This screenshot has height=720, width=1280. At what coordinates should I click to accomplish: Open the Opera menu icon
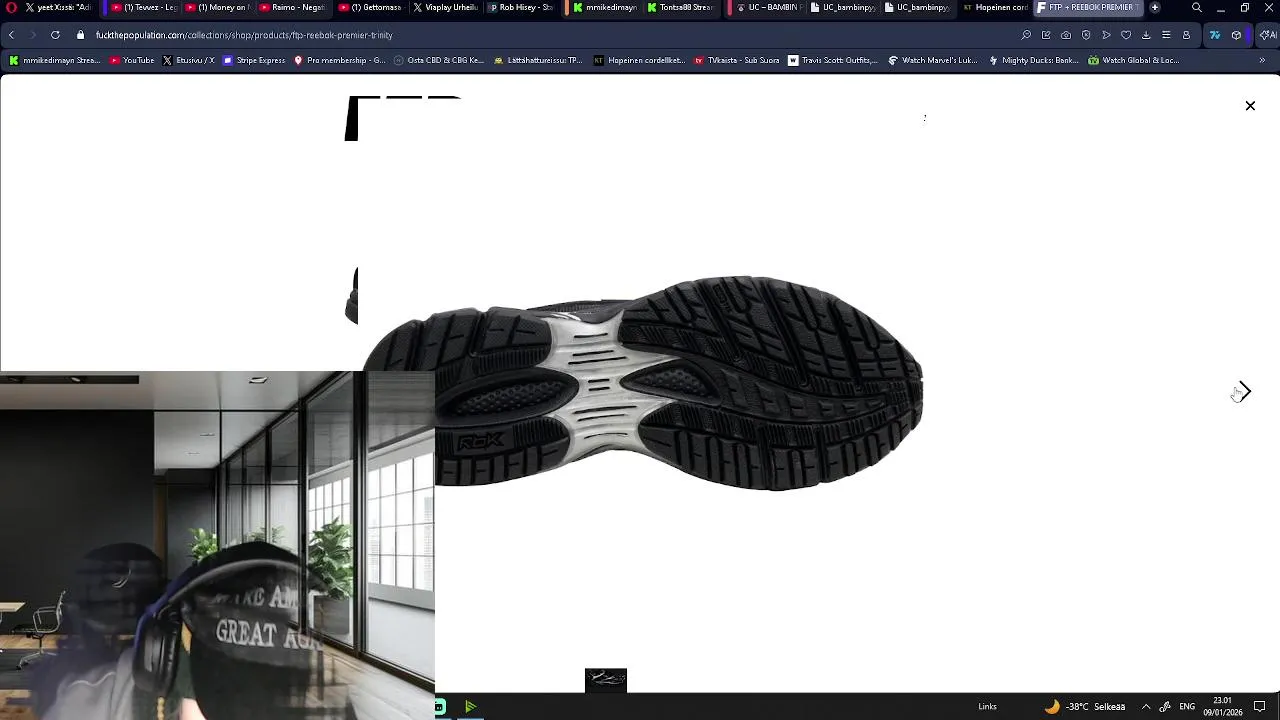11,7
